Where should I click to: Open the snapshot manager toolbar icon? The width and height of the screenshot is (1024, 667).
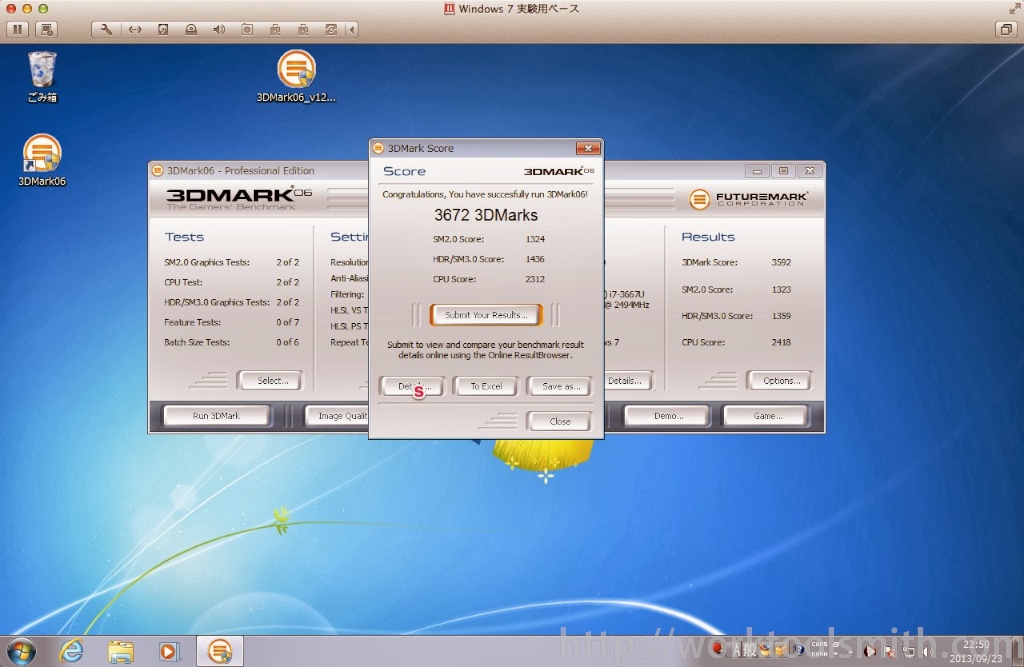pyautogui.click(x=46, y=29)
